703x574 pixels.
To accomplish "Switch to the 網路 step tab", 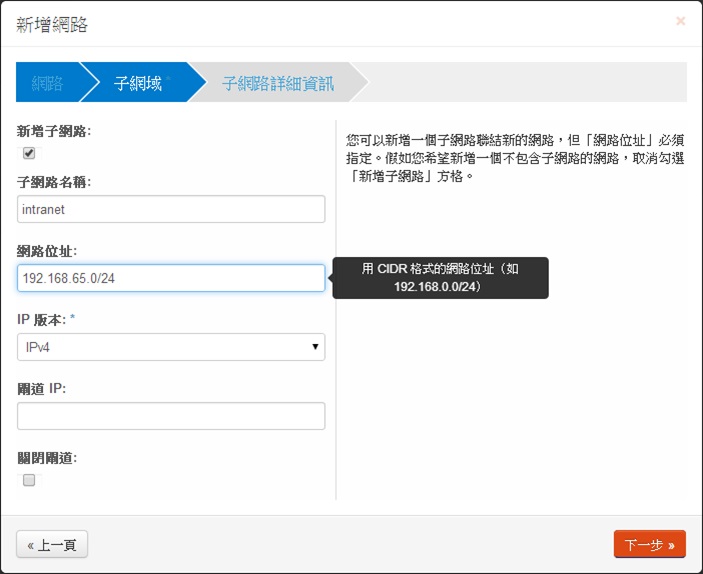I will coord(47,83).
